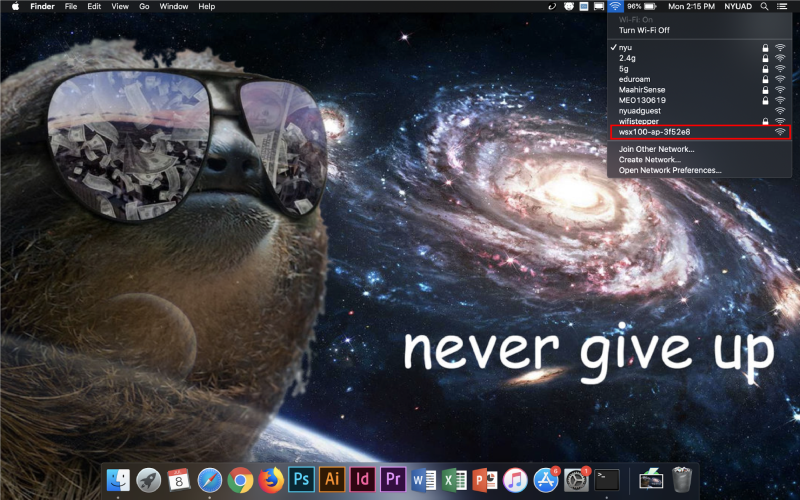Image resolution: width=800 pixels, height=500 pixels.
Task: Open System Preferences gear in Dock
Action: click(577, 480)
